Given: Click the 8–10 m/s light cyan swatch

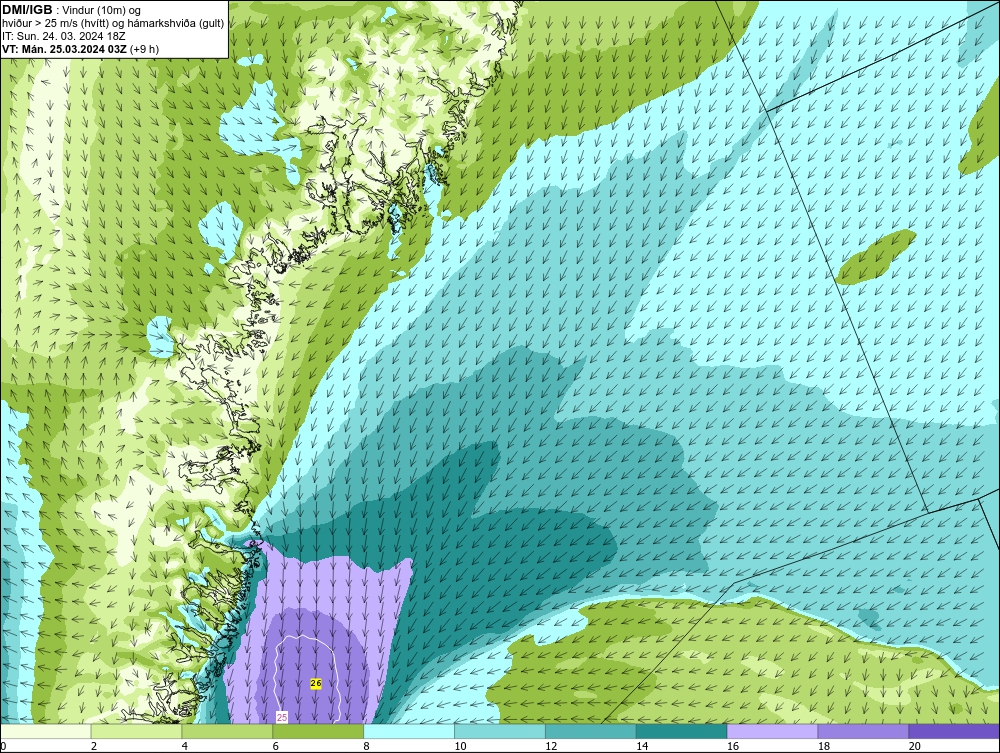Looking at the screenshot, I should (409, 731).
